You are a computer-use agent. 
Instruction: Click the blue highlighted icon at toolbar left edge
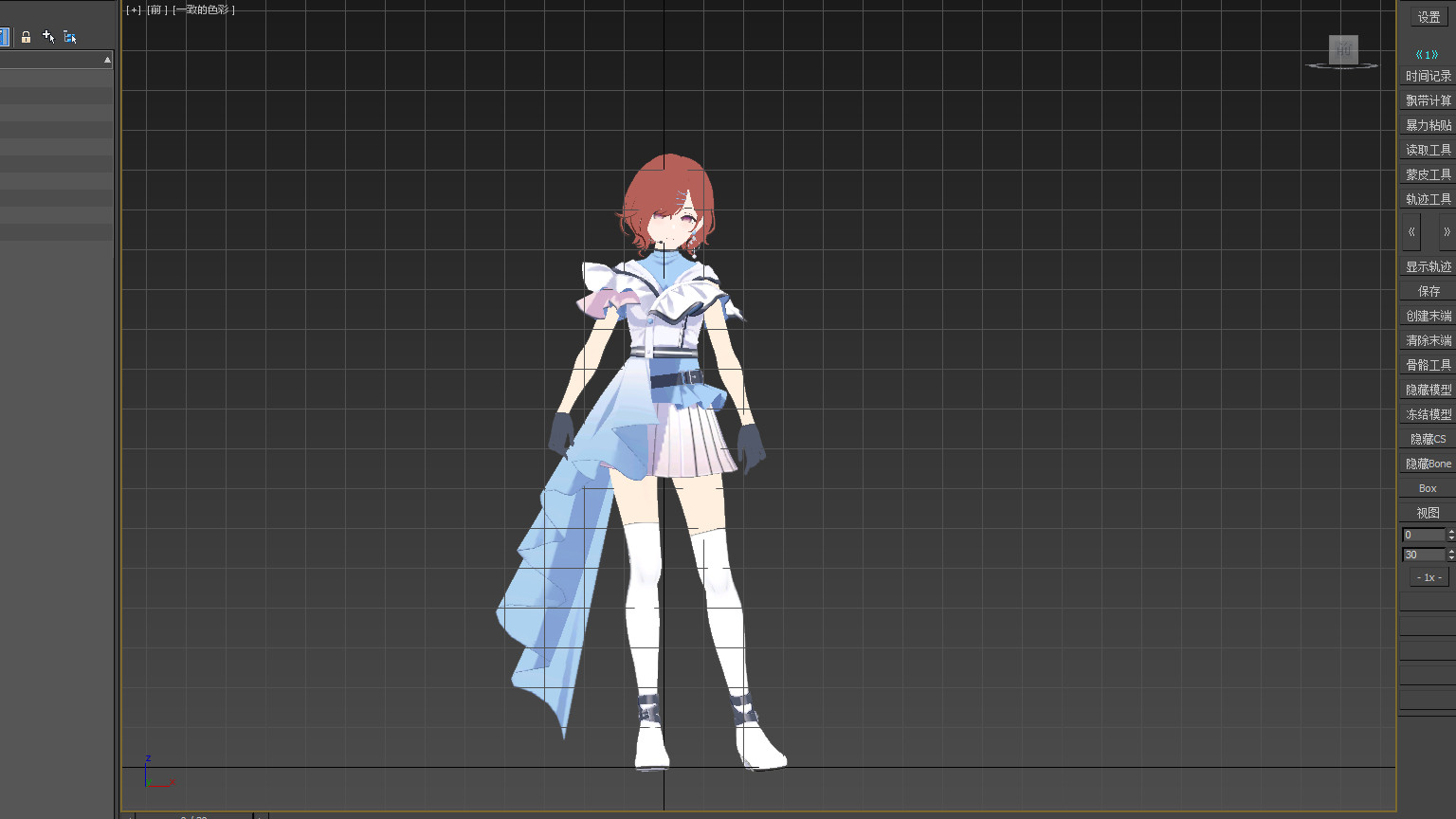(4, 37)
